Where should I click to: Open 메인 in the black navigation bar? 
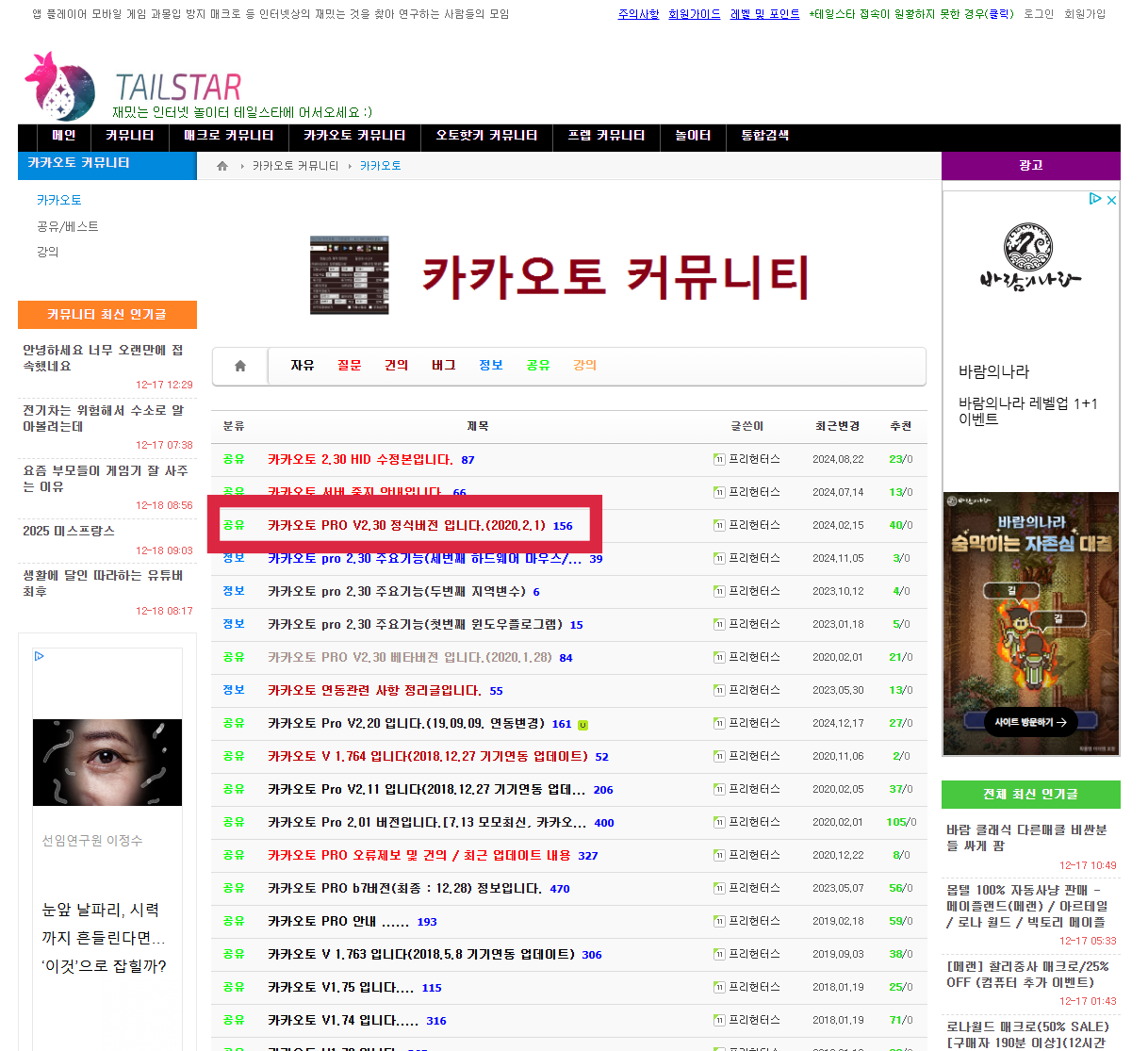click(x=64, y=136)
